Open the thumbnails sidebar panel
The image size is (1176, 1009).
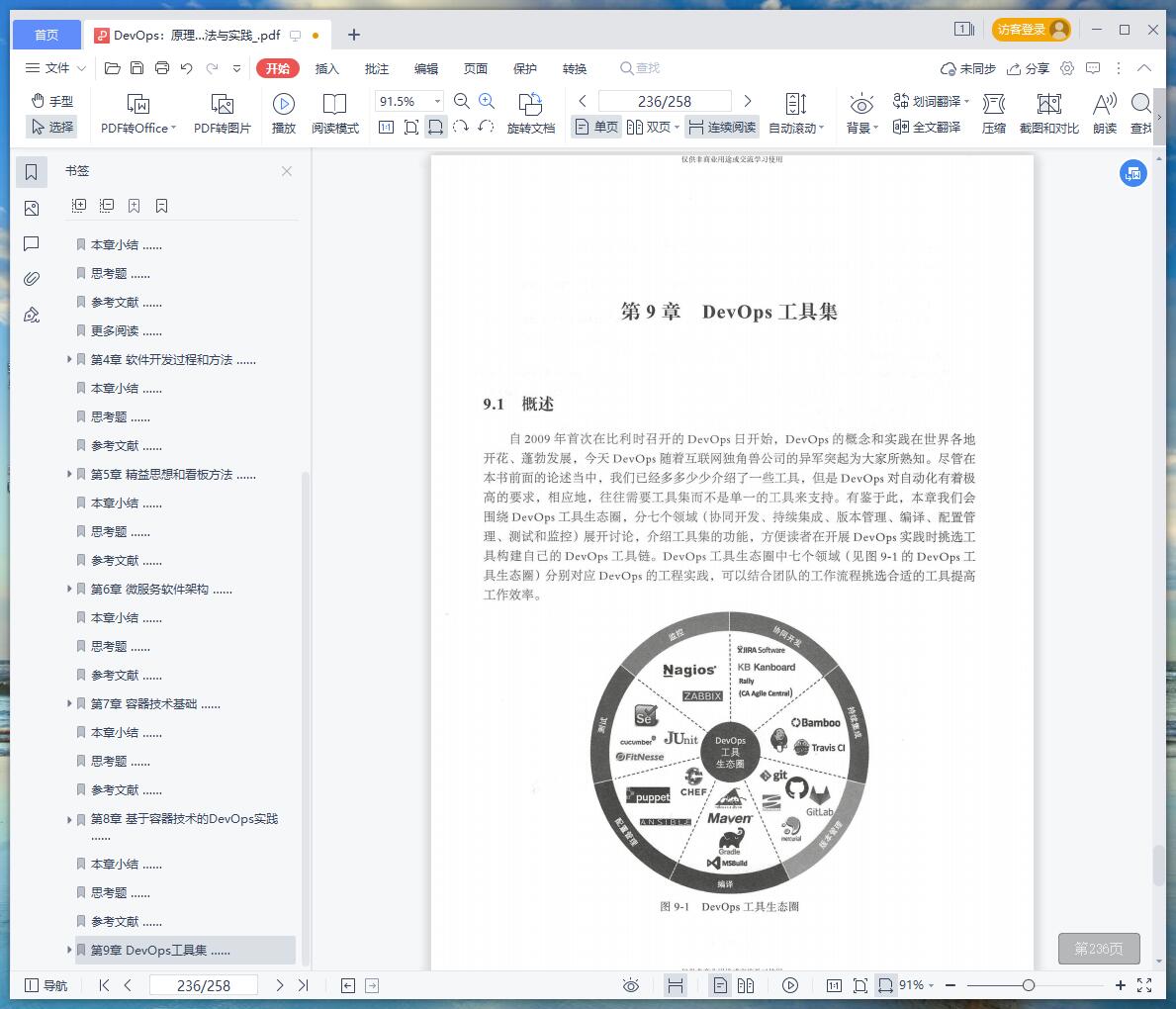pyautogui.click(x=32, y=208)
